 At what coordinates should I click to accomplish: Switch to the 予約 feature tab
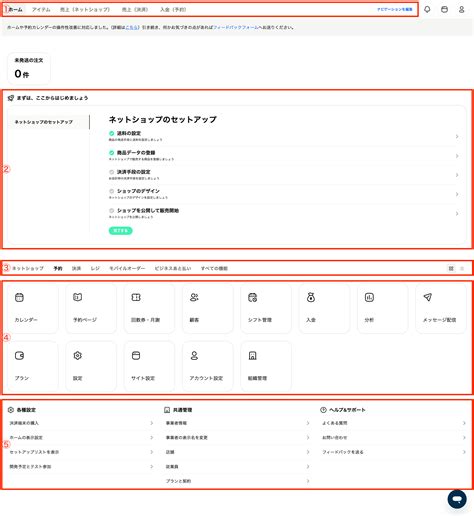click(58, 268)
